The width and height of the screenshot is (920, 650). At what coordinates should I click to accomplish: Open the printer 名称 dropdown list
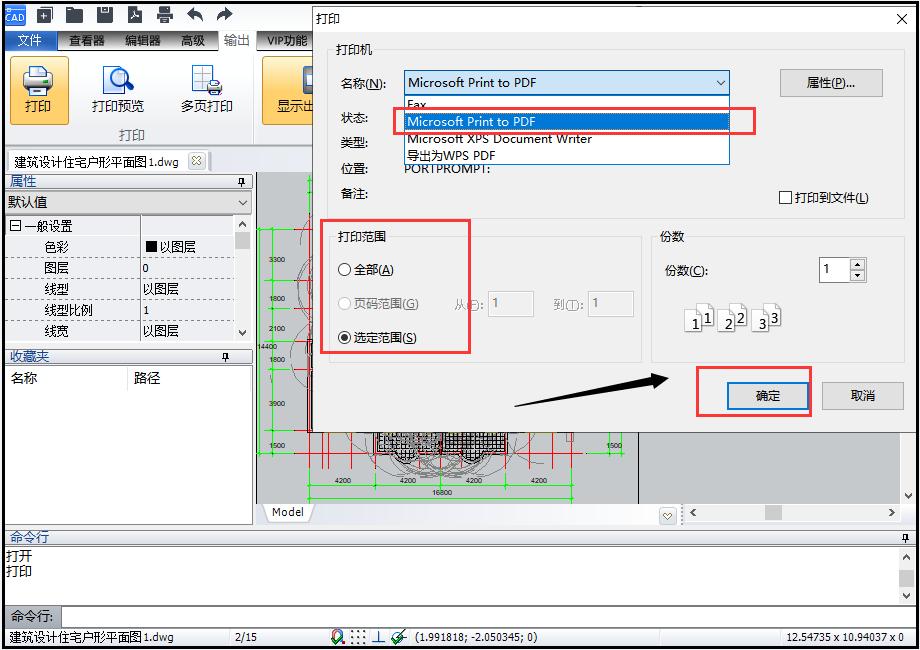point(719,83)
